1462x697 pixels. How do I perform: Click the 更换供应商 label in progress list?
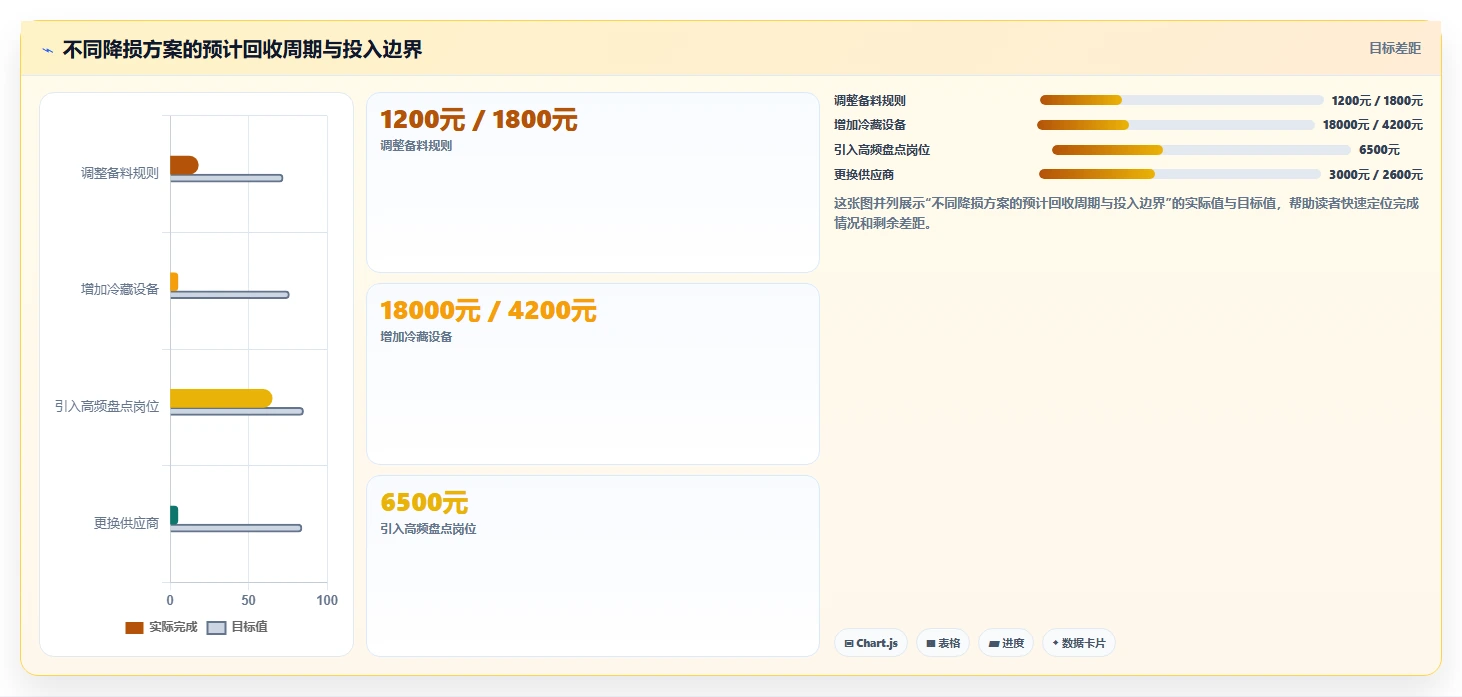pos(864,175)
